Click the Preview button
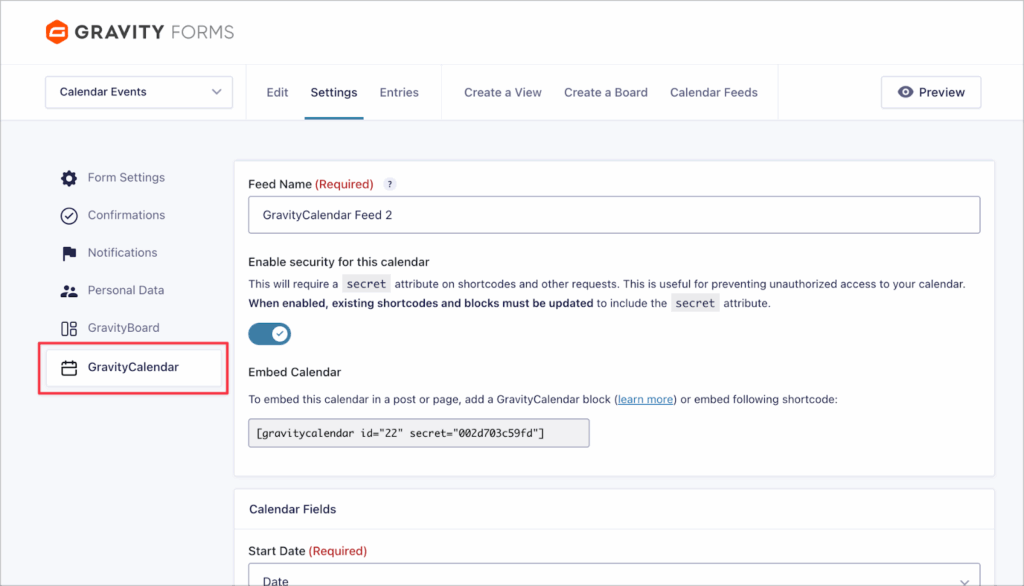Screen dimensions: 1024x586 click(931, 92)
